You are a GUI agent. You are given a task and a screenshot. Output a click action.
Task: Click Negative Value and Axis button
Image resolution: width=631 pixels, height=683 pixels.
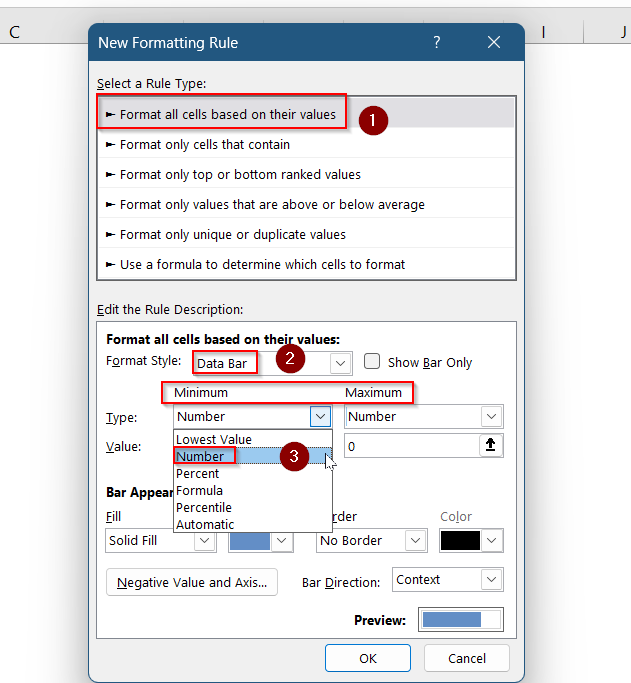pos(192,582)
